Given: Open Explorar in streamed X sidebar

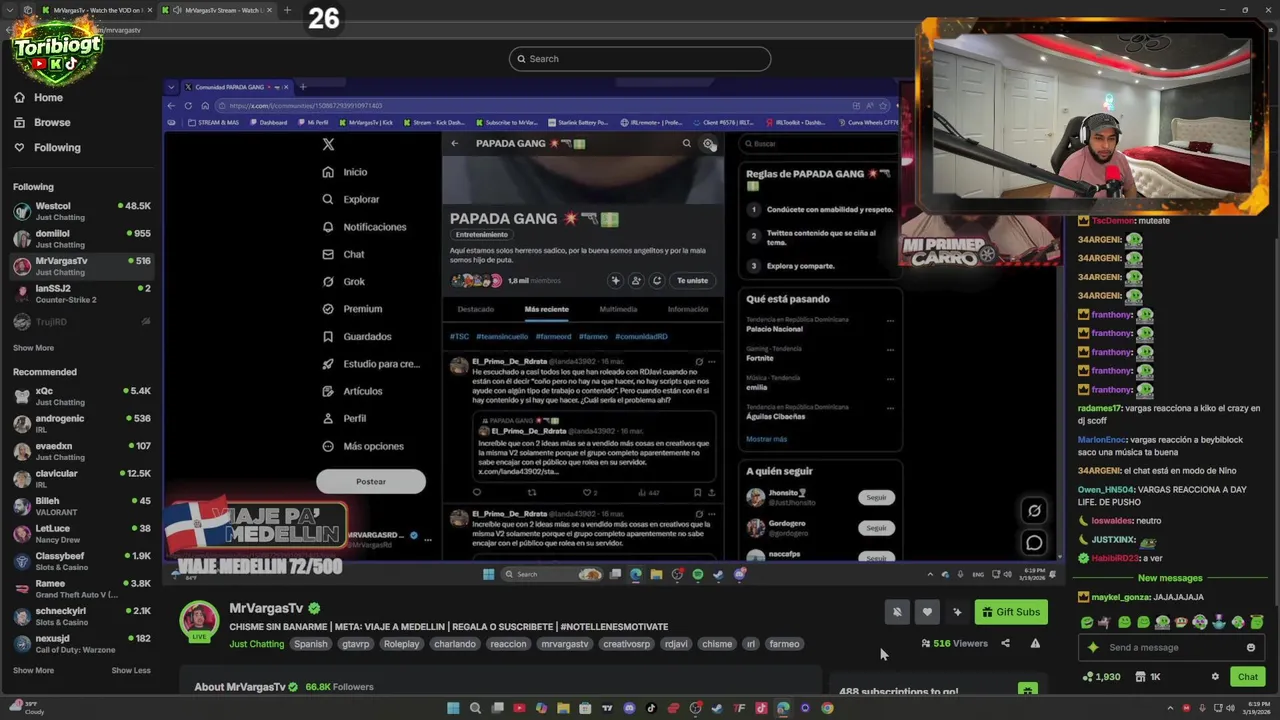Looking at the screenshot, I should pyautogui.click(x=350, y=199).
